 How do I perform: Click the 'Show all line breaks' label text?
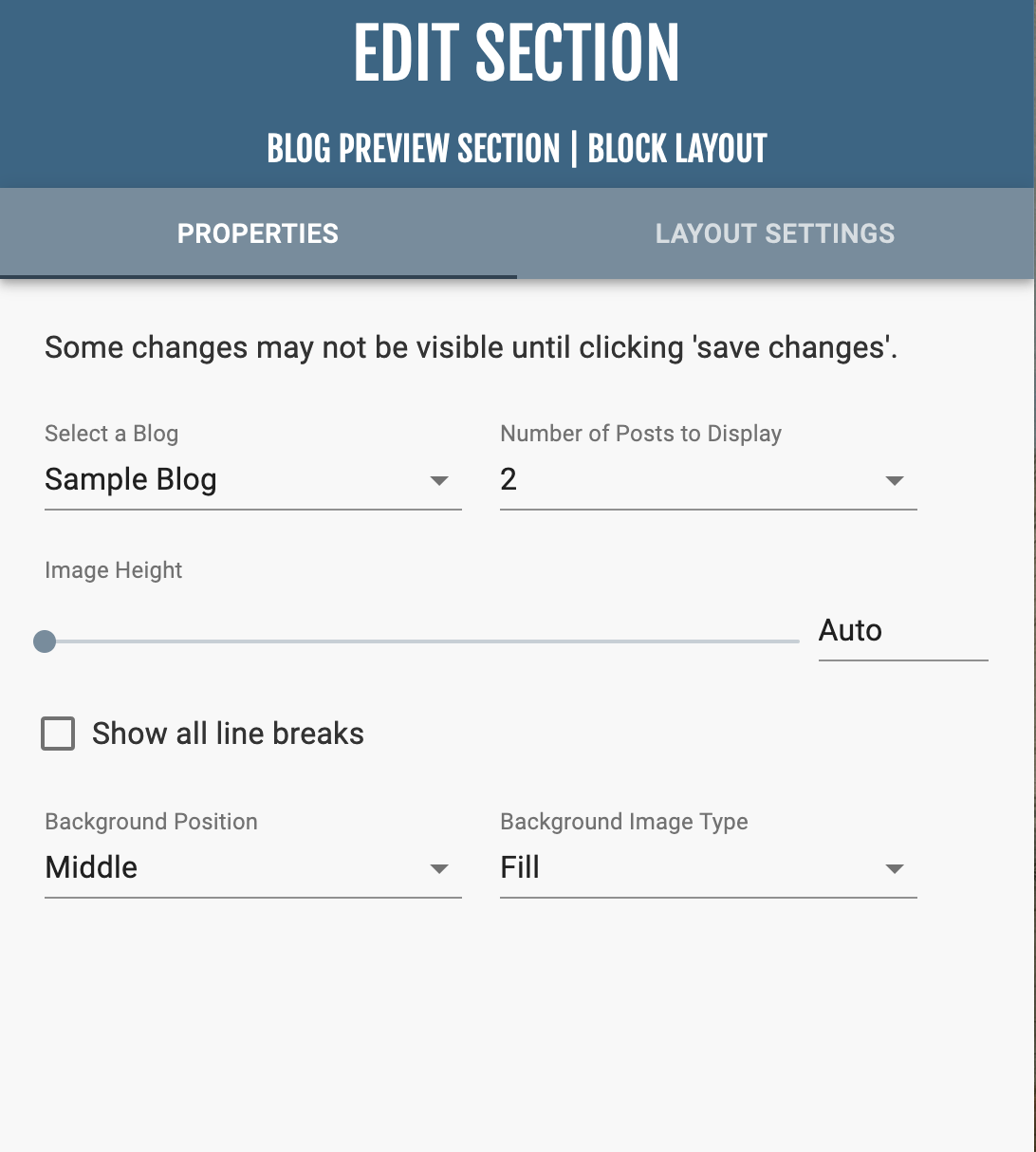click(x=228, y=734)
